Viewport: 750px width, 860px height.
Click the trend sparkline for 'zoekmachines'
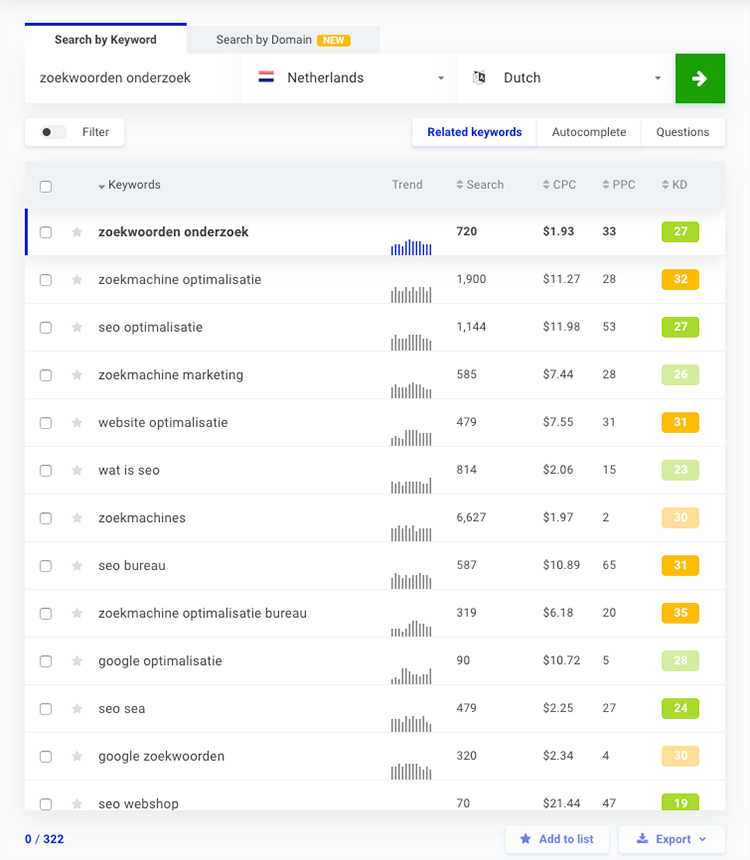point(411,533)
